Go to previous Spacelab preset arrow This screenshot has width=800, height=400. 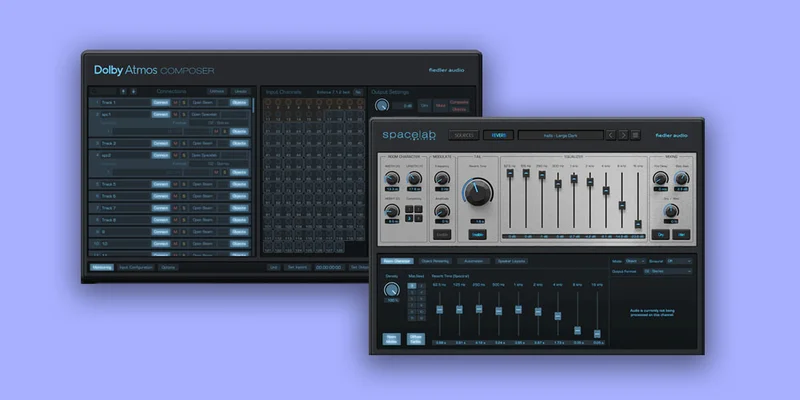pyautogui.click(x=611, y=135)
